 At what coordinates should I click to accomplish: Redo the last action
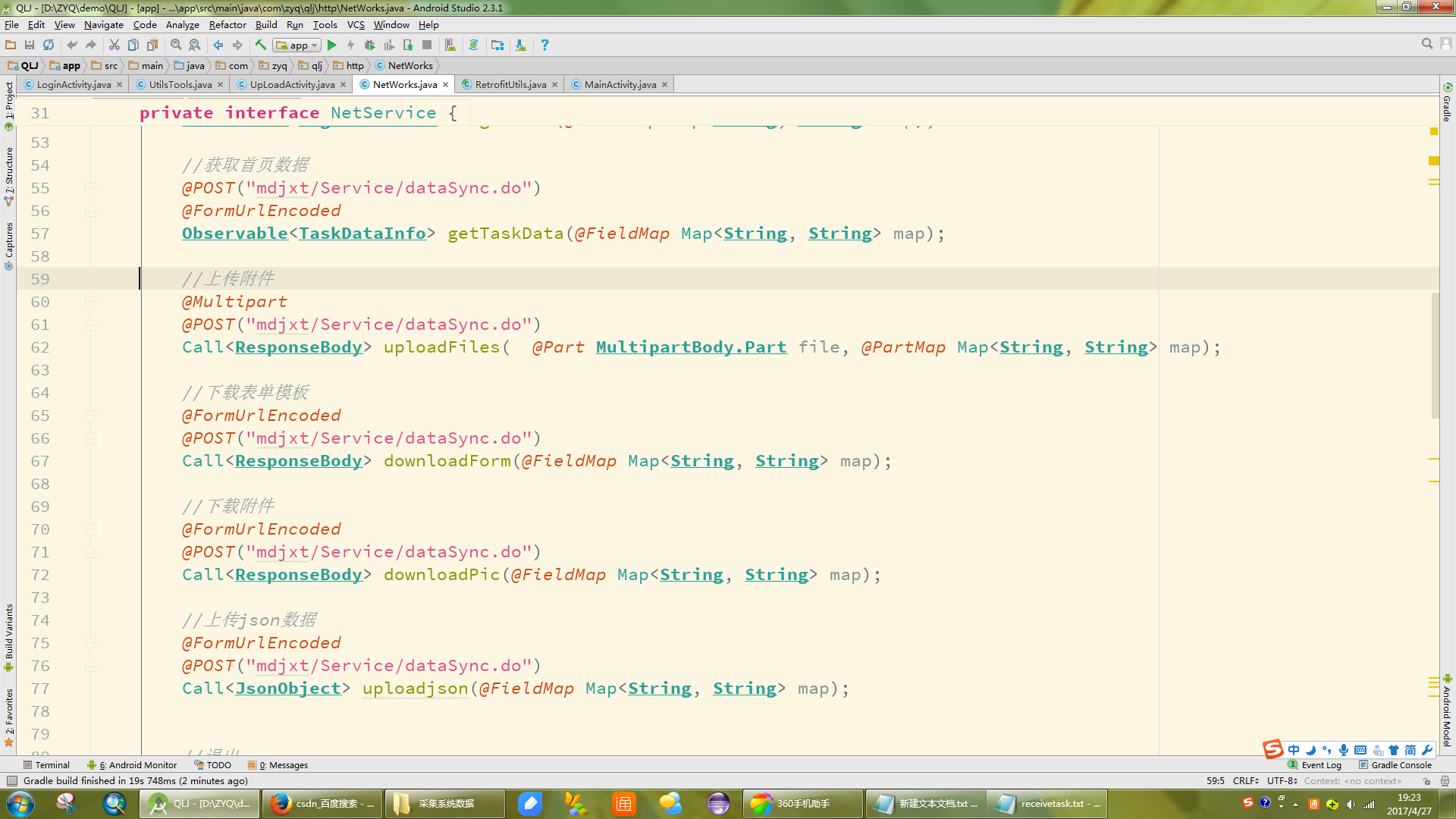(91, 45)
